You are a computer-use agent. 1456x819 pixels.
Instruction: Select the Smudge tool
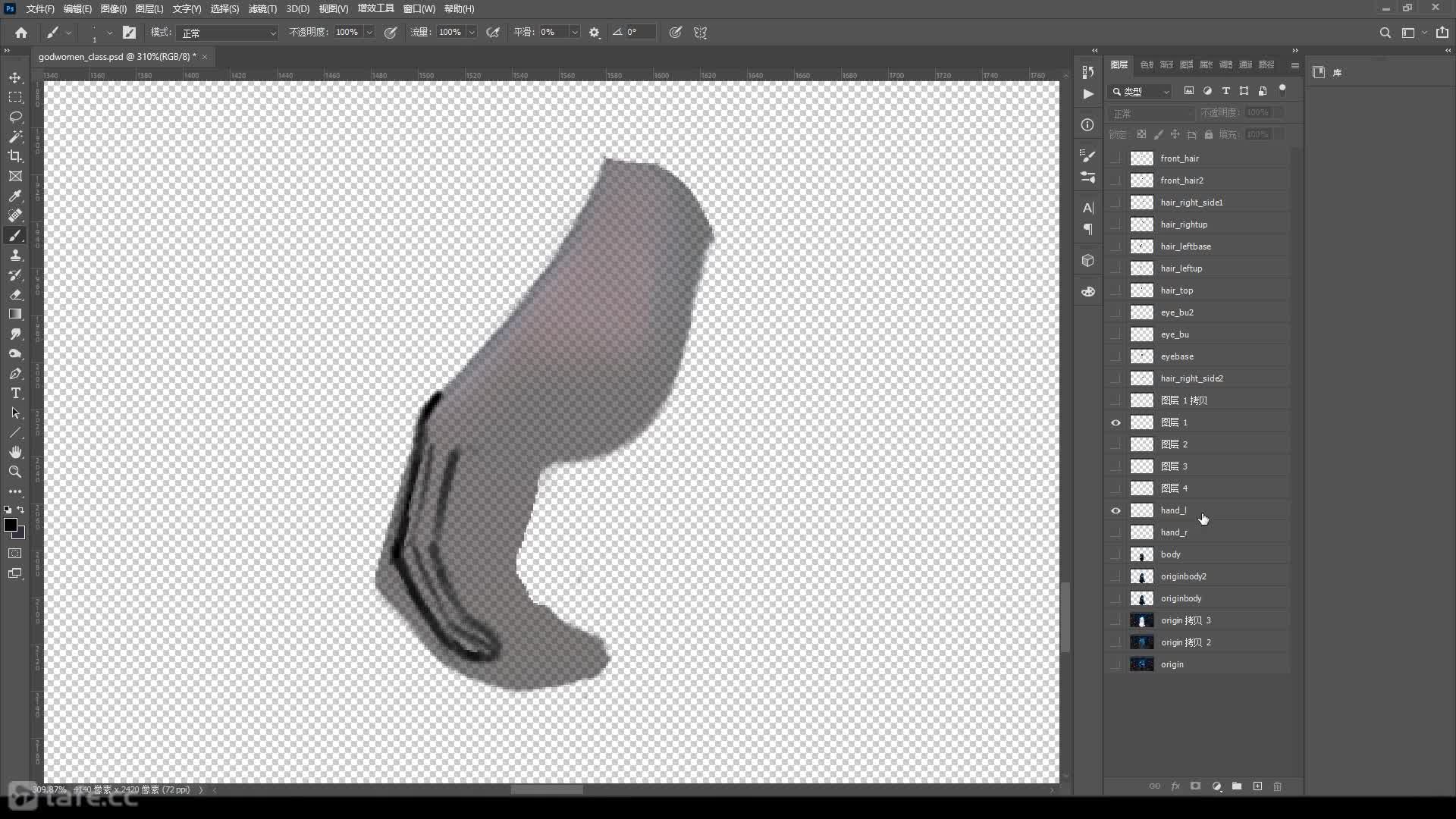[15, 334]
